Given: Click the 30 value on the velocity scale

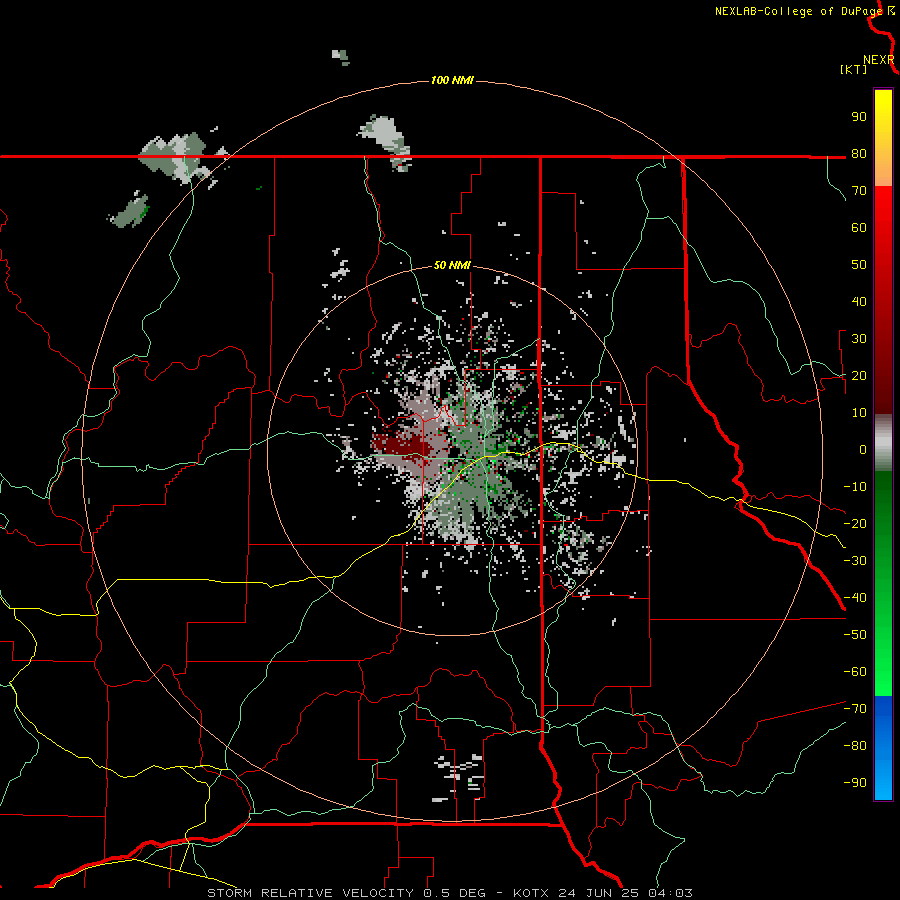Looking at the screenshot, I should [x=859, y=339].
